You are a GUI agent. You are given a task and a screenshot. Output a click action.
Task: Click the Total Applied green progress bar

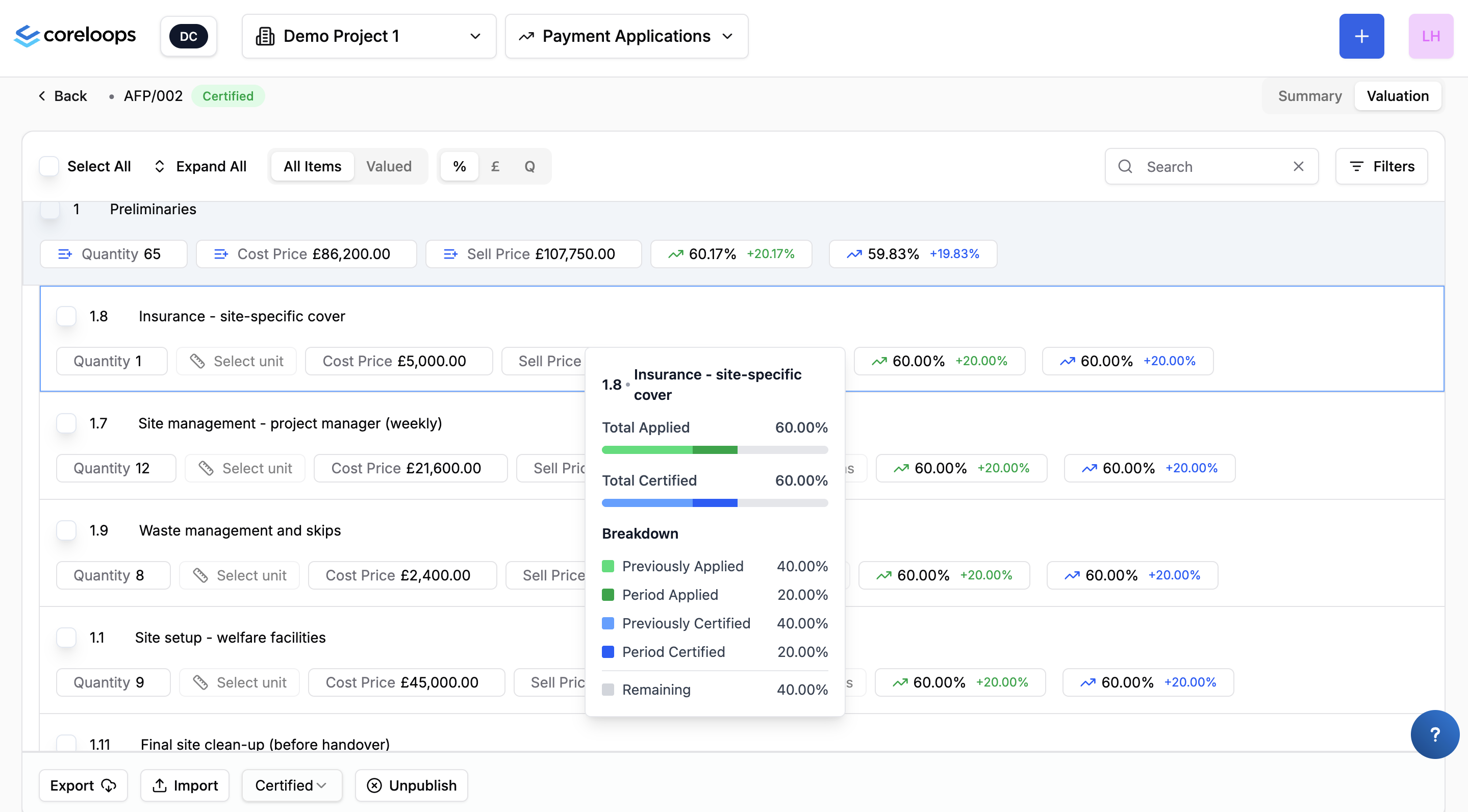pos(714,450)
